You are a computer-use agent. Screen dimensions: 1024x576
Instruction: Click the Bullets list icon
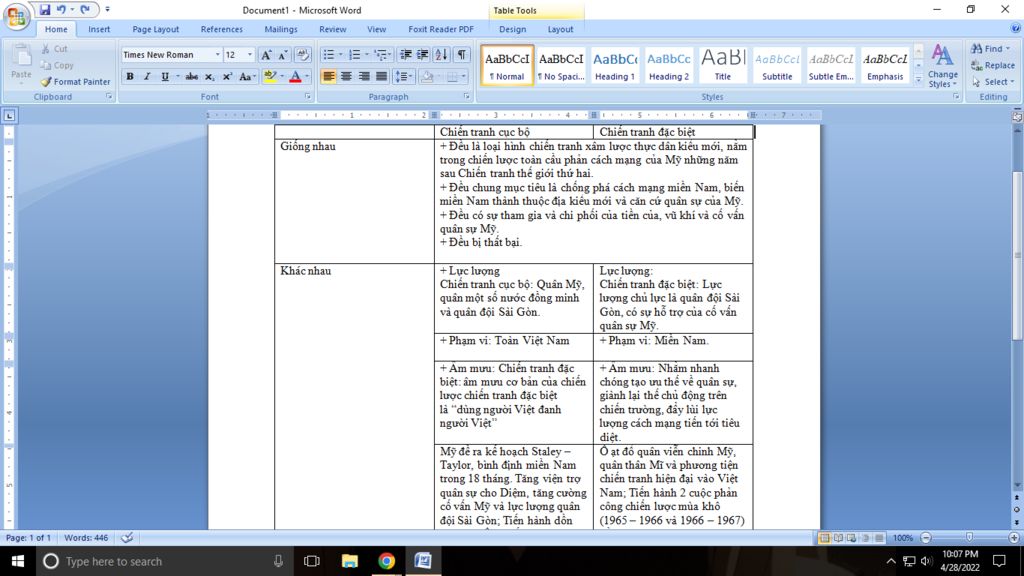tap(328, 55)
